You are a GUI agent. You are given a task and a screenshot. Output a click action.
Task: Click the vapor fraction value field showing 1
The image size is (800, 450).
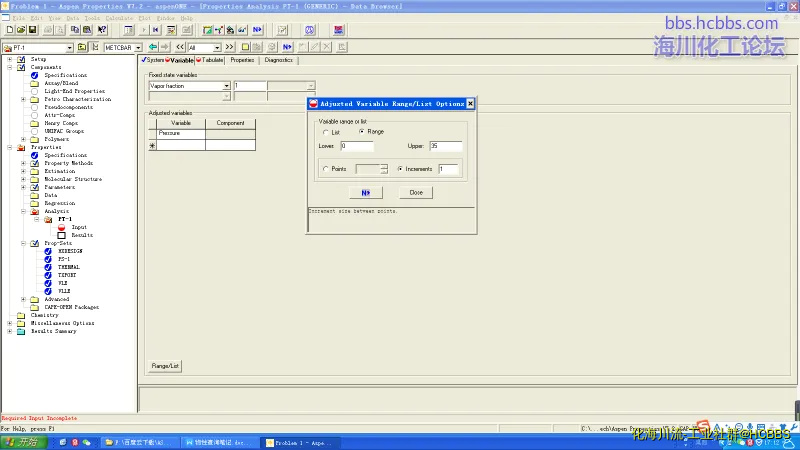point(249,86)
